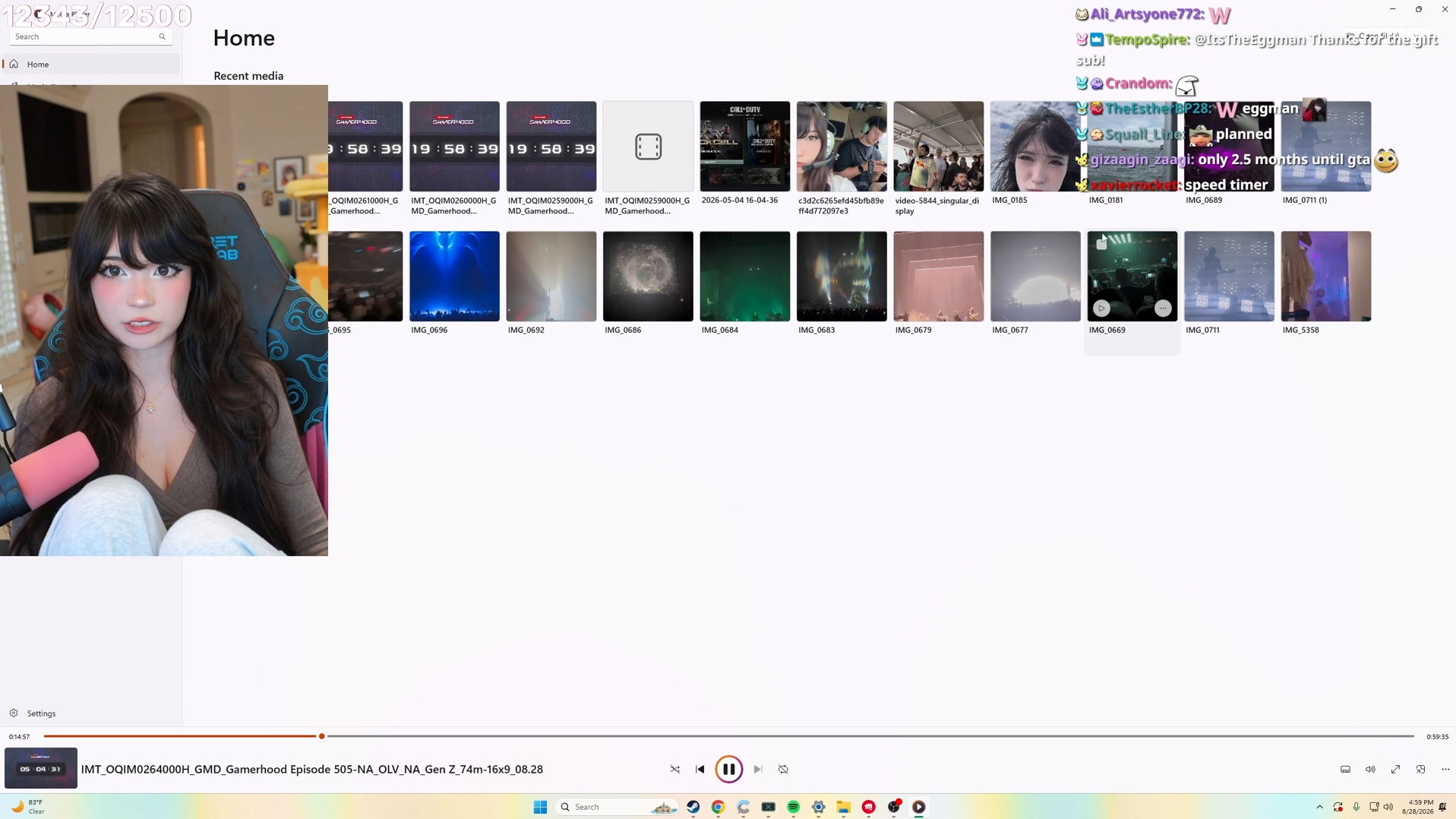Open the IMG_5358 thumbnail
The image size is (1456, 819).
click(x=1325, y=276)
